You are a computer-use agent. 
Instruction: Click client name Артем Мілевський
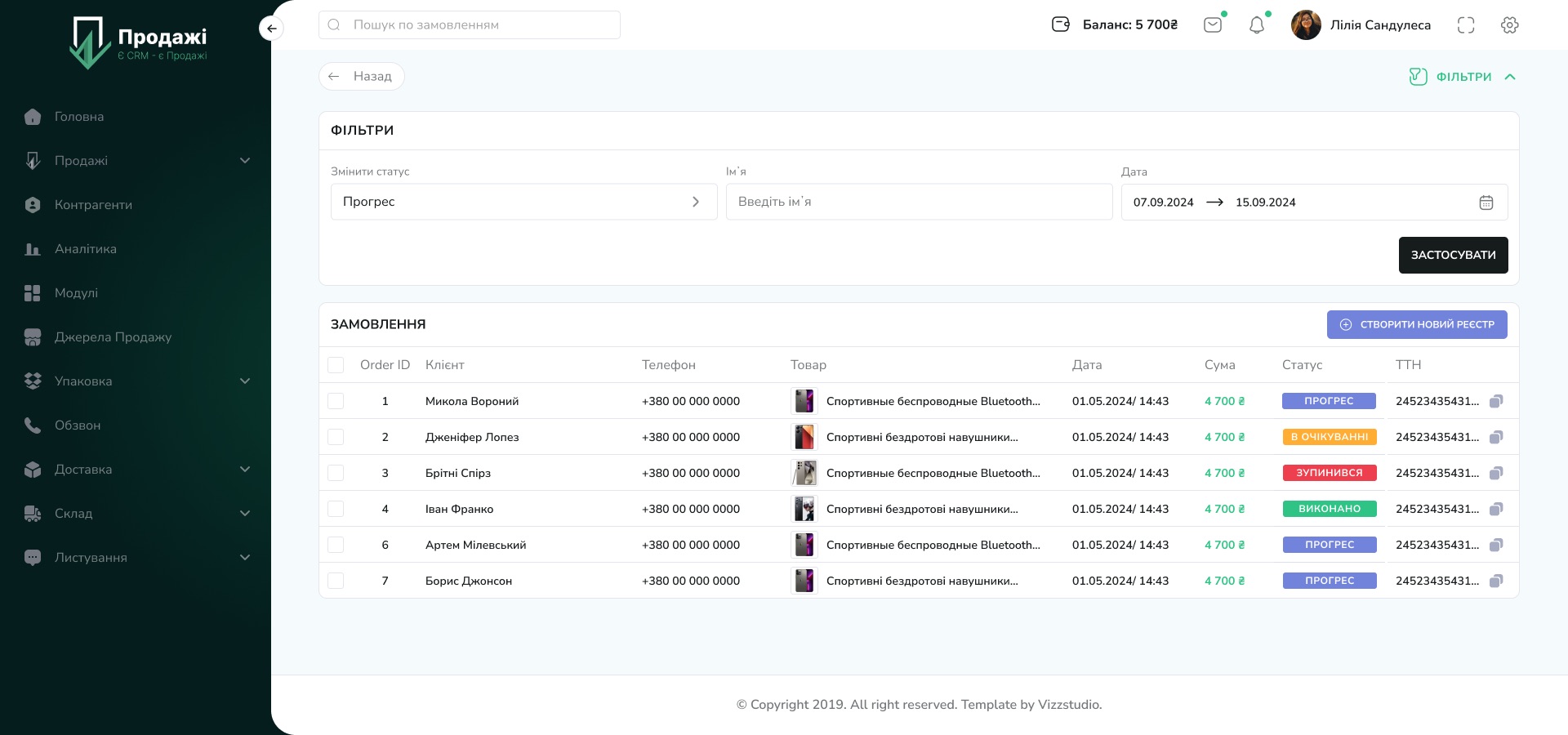[x=475, y=545]
